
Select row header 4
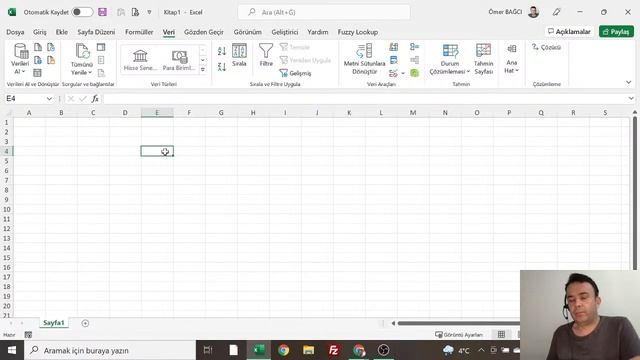click(7, 151)
